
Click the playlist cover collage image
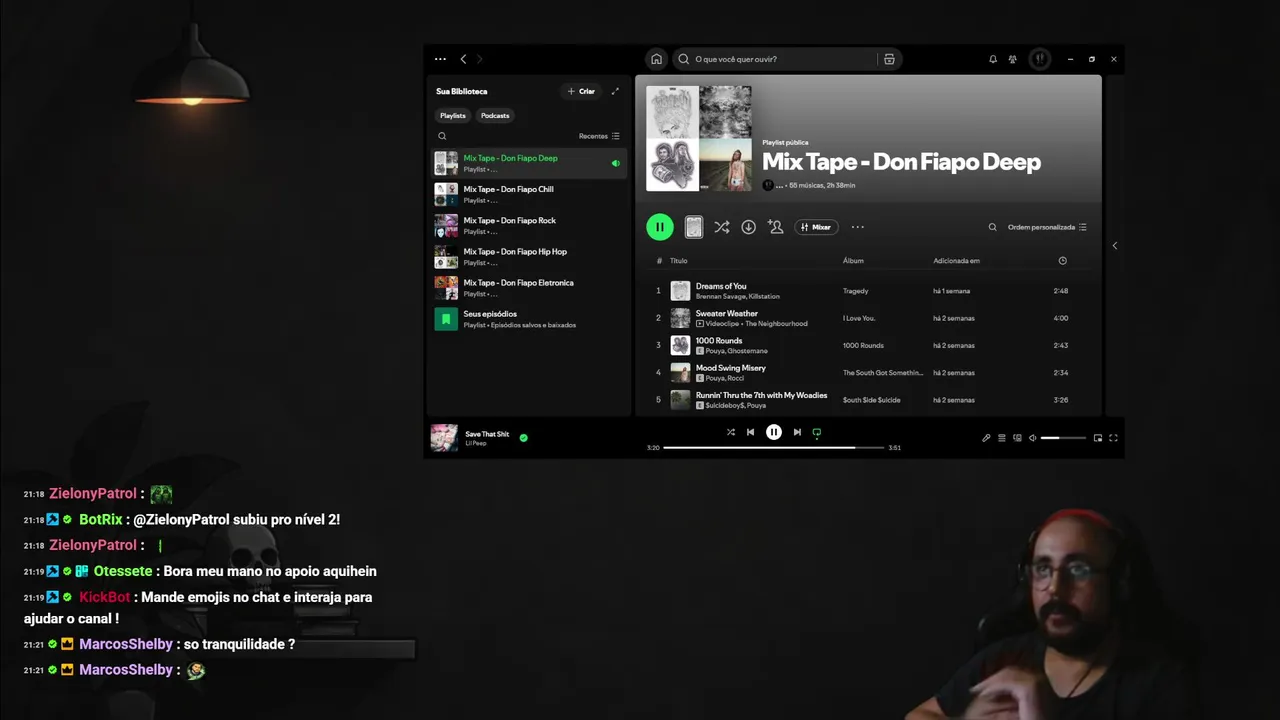tap(698, 138)
